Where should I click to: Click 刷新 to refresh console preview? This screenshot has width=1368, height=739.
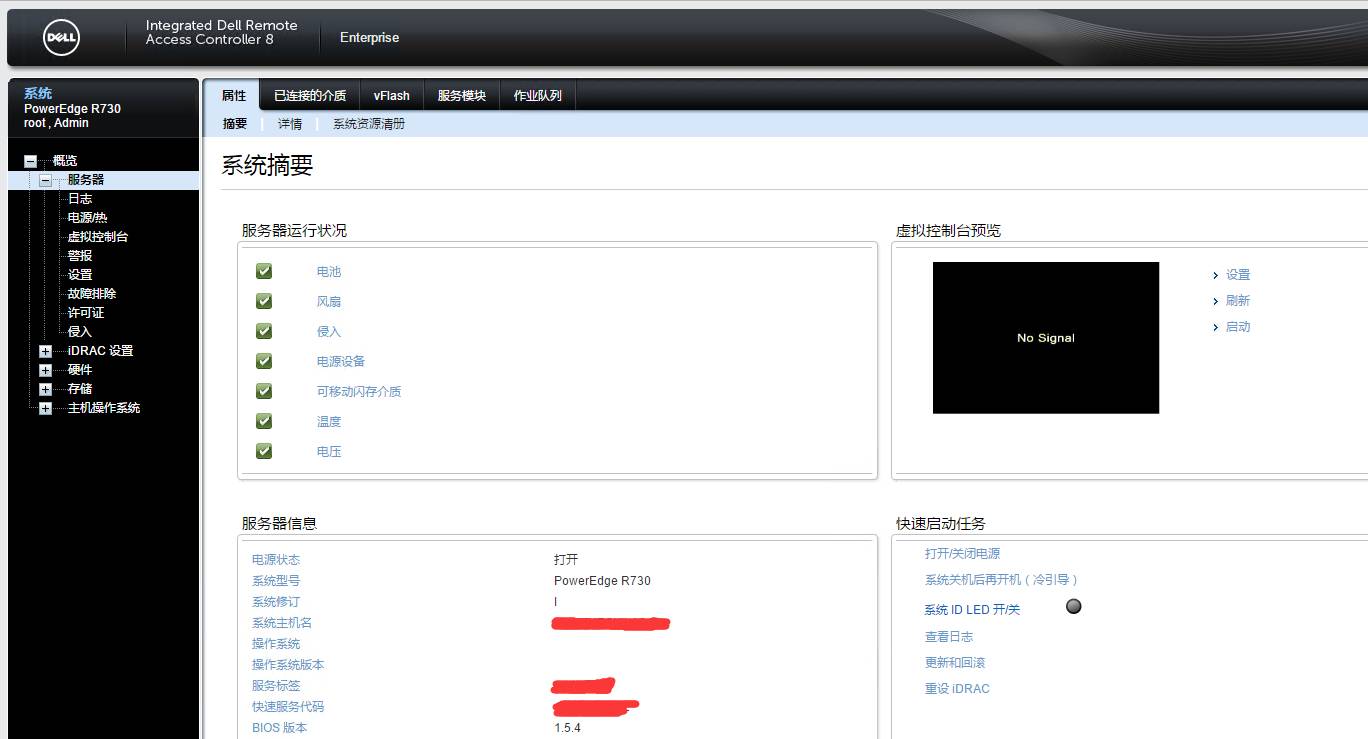click(x=1238, y=301)
